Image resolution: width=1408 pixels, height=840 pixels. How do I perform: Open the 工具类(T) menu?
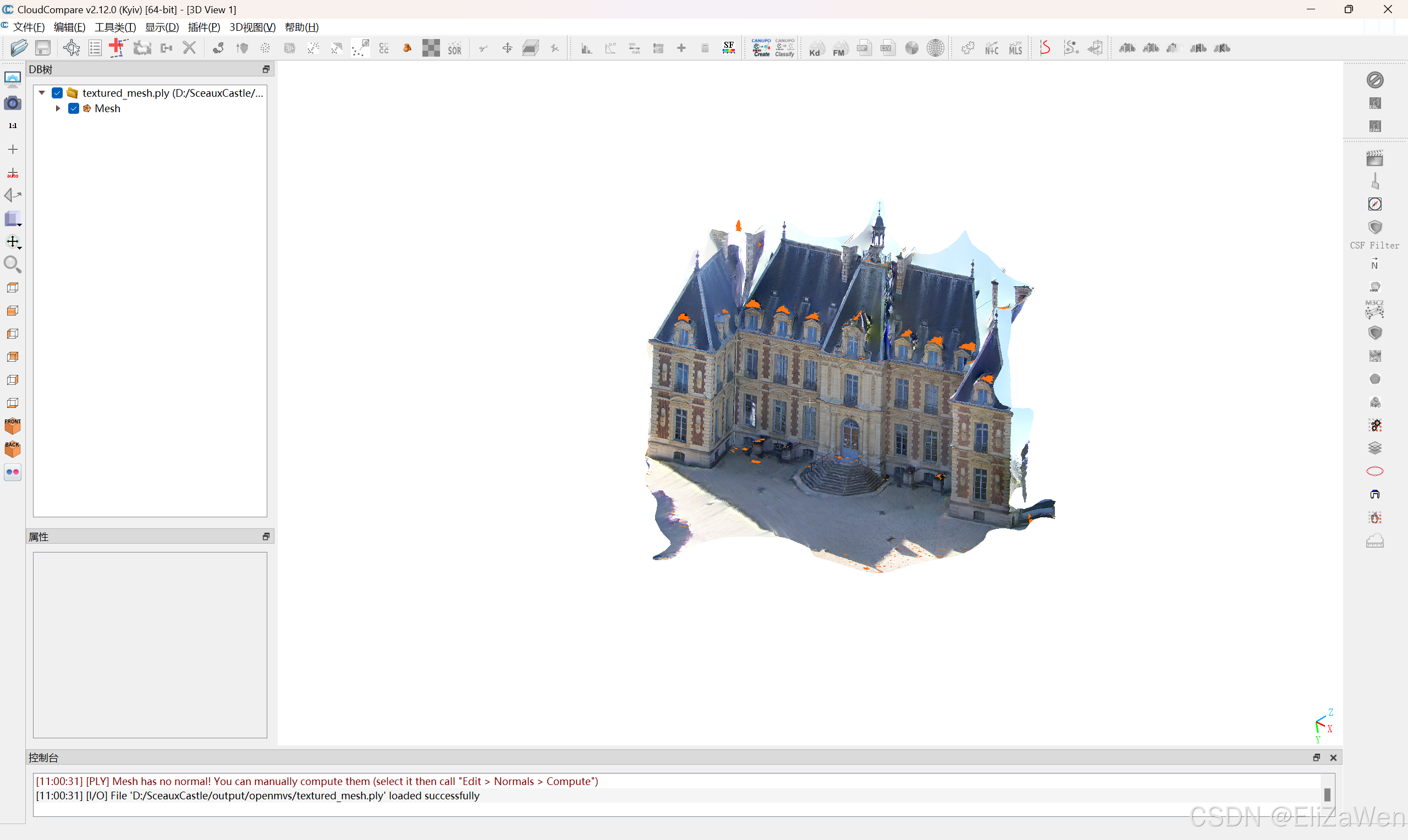[115, 27]
